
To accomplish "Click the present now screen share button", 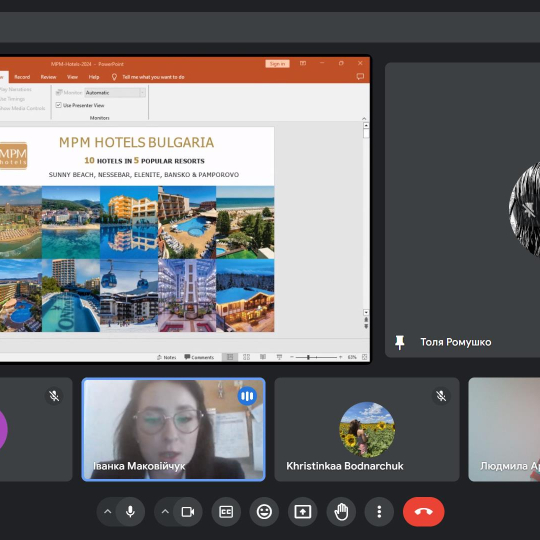I will pos(303,512).
